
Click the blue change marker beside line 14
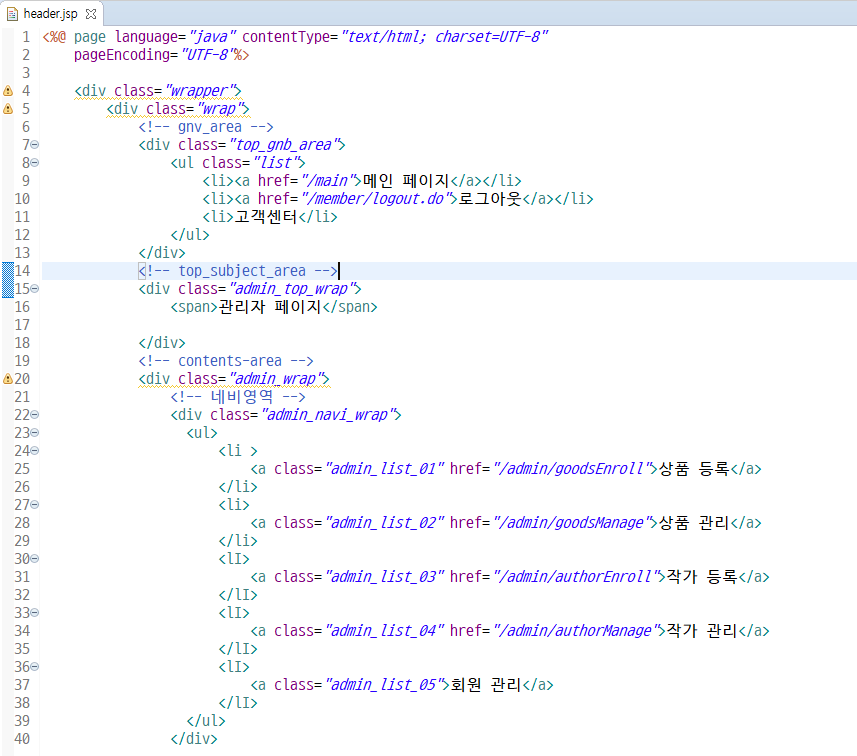click(8, 271)
